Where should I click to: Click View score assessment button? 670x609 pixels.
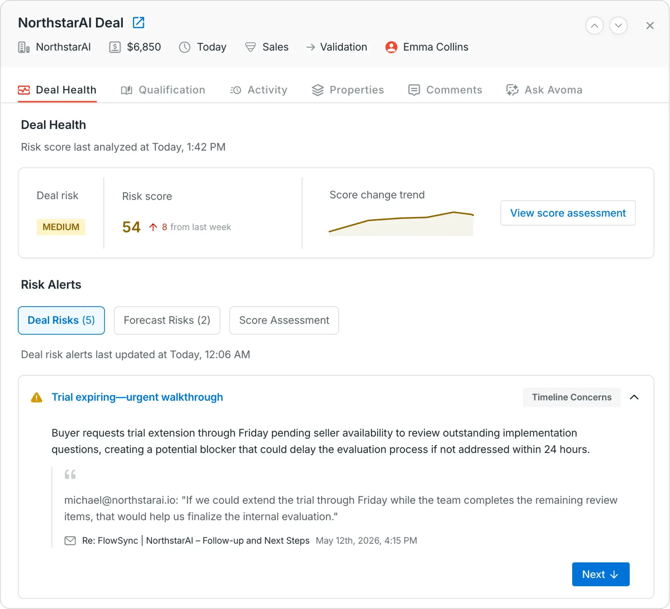[x=568, y=213]
